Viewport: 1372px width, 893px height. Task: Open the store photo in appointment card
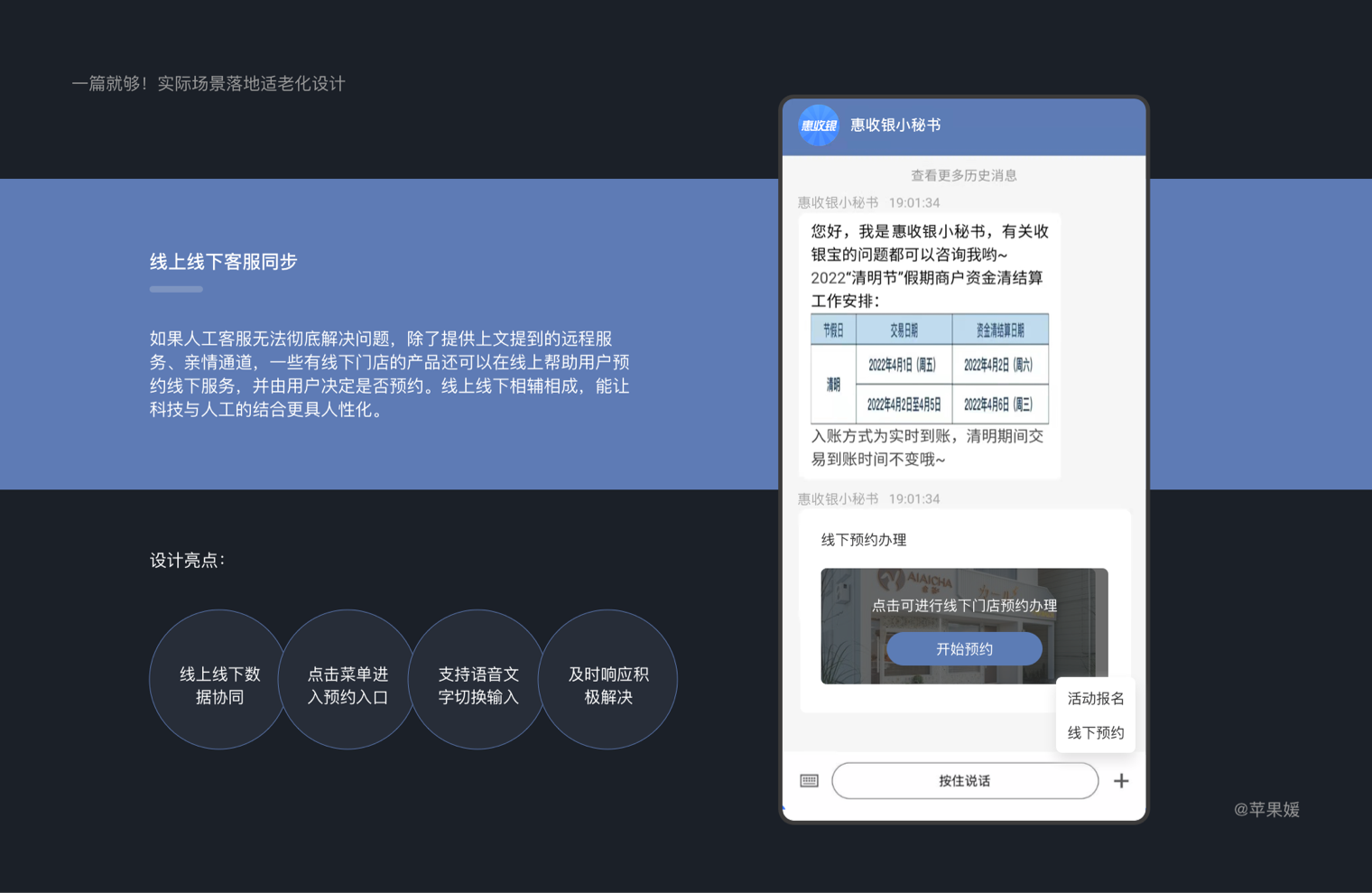[x=964, y=626]
